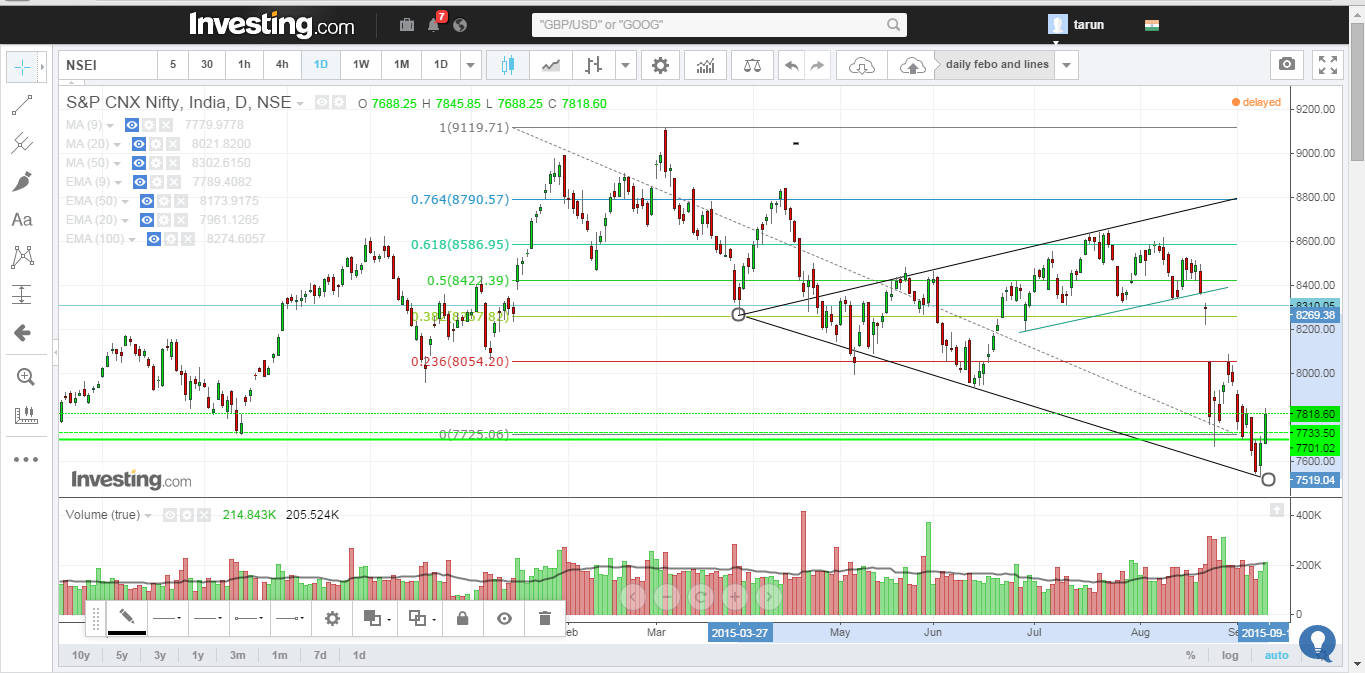The image size is (1365, 673).
Task: Toggle fullscreen chart mode
Action: point(1328,65)
